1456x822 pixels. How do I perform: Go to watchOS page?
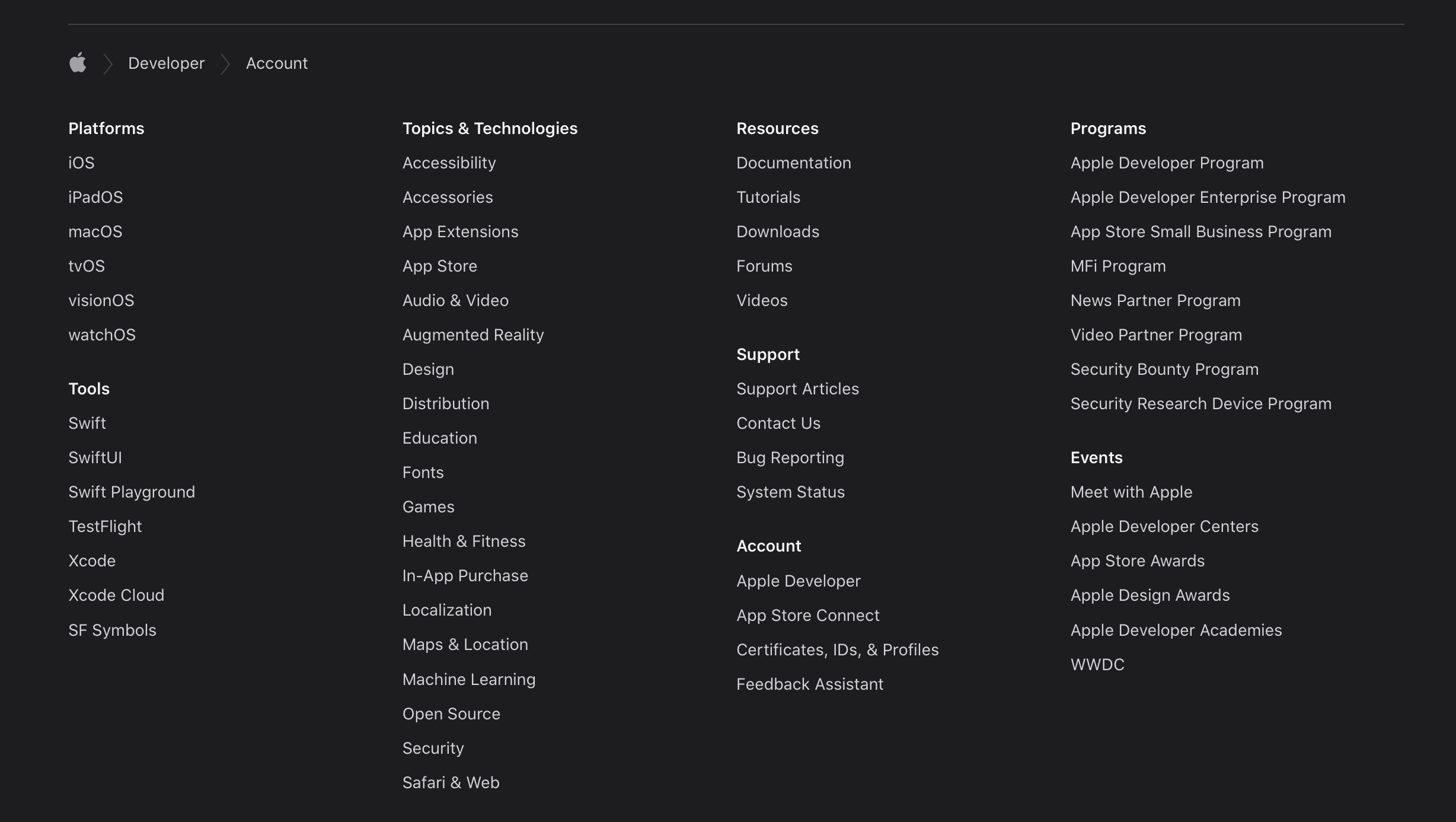coord(102,334)
